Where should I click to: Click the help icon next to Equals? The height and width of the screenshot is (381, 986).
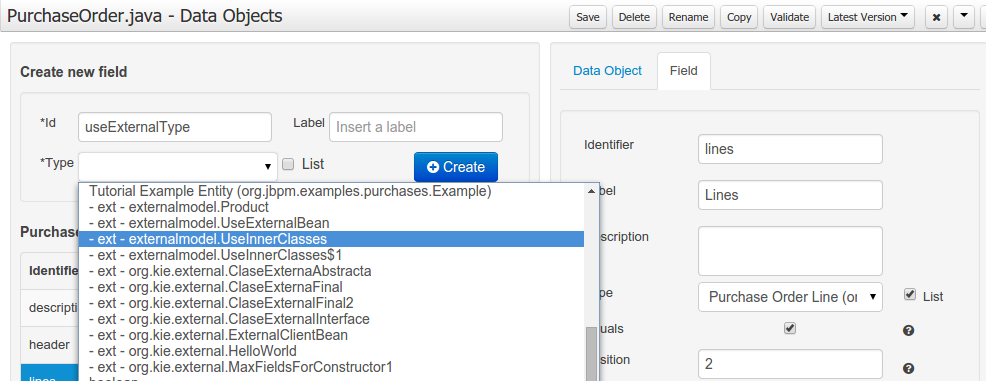point(908,331)
